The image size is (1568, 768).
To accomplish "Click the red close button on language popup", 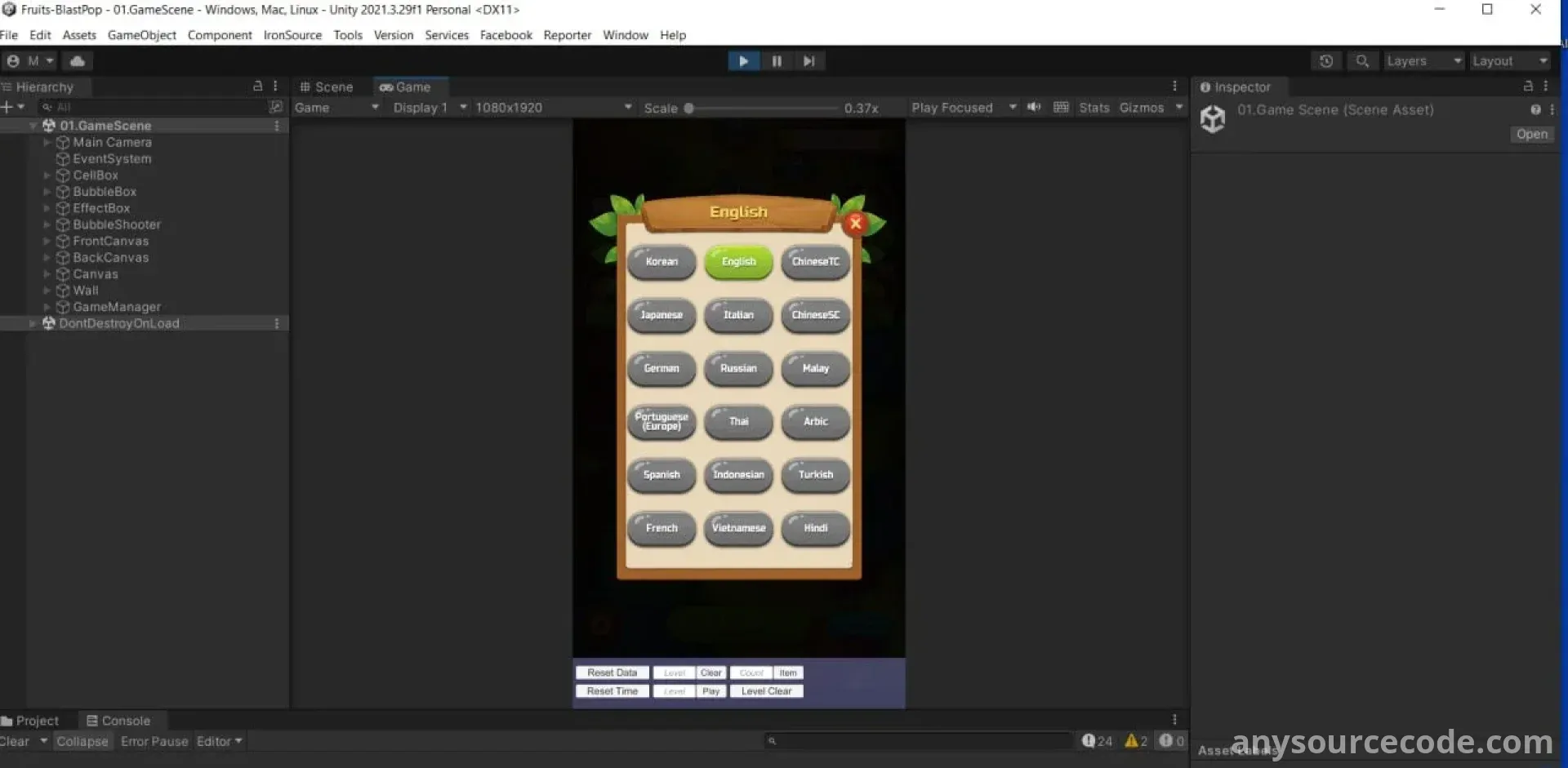I will [x=855, y=223].
